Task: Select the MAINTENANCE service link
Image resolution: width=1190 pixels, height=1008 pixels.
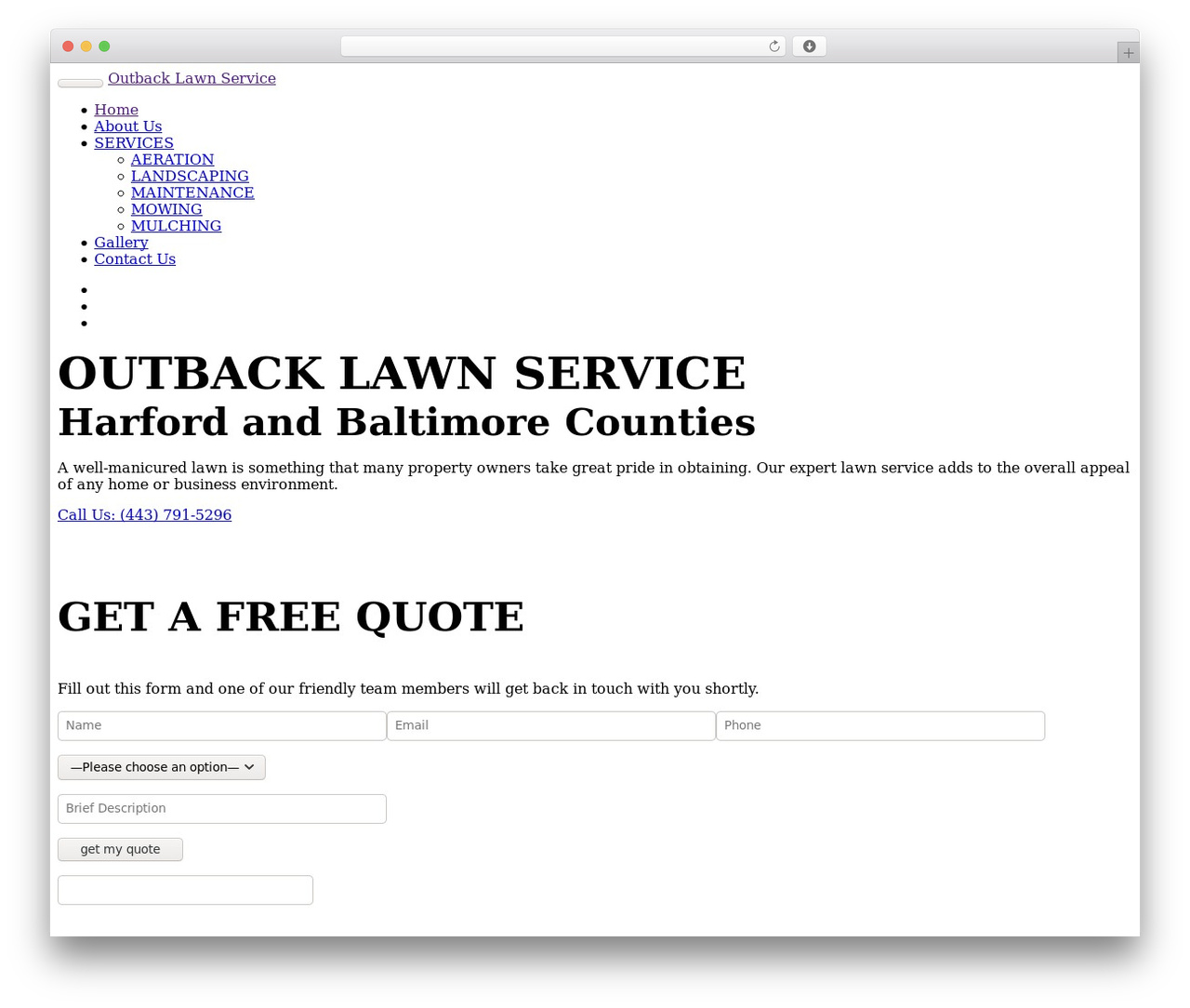Action: 192,192
